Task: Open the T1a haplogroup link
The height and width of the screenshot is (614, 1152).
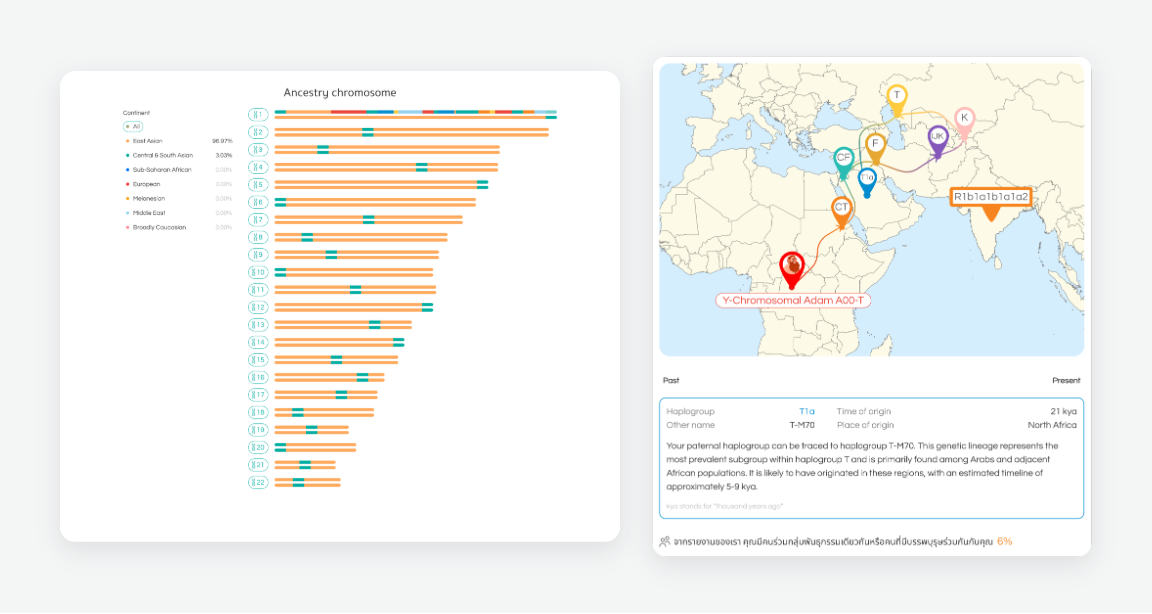Action: [807, 411]
